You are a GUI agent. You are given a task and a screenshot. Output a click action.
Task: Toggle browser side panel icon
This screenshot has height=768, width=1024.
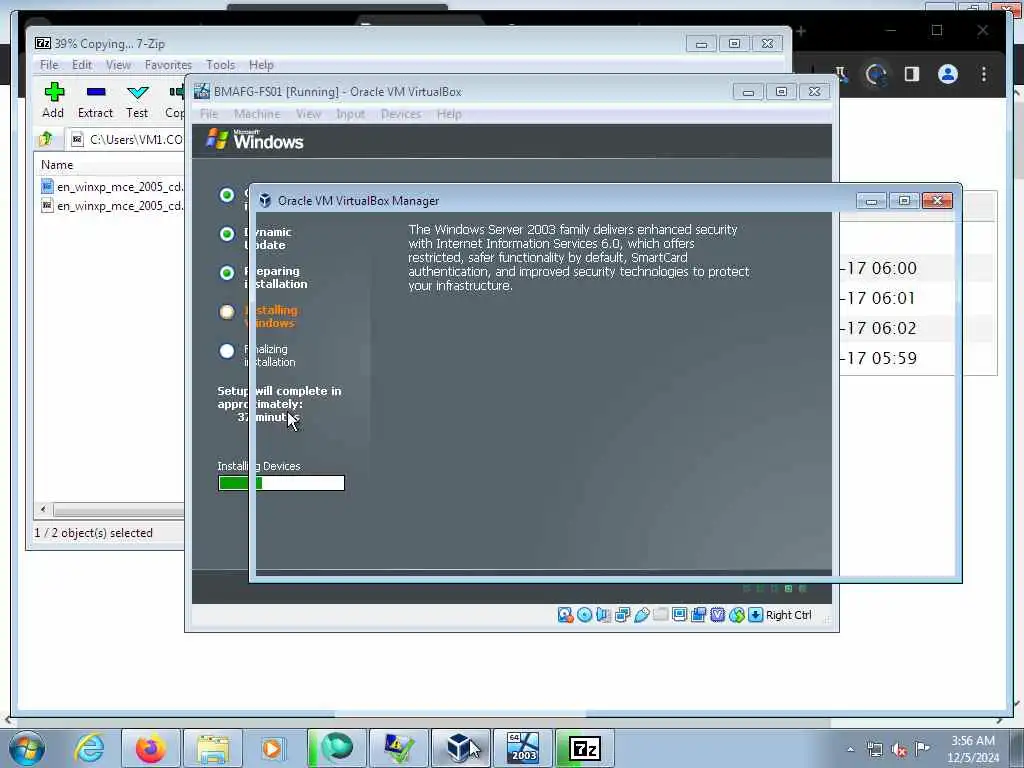pos(912,74)
